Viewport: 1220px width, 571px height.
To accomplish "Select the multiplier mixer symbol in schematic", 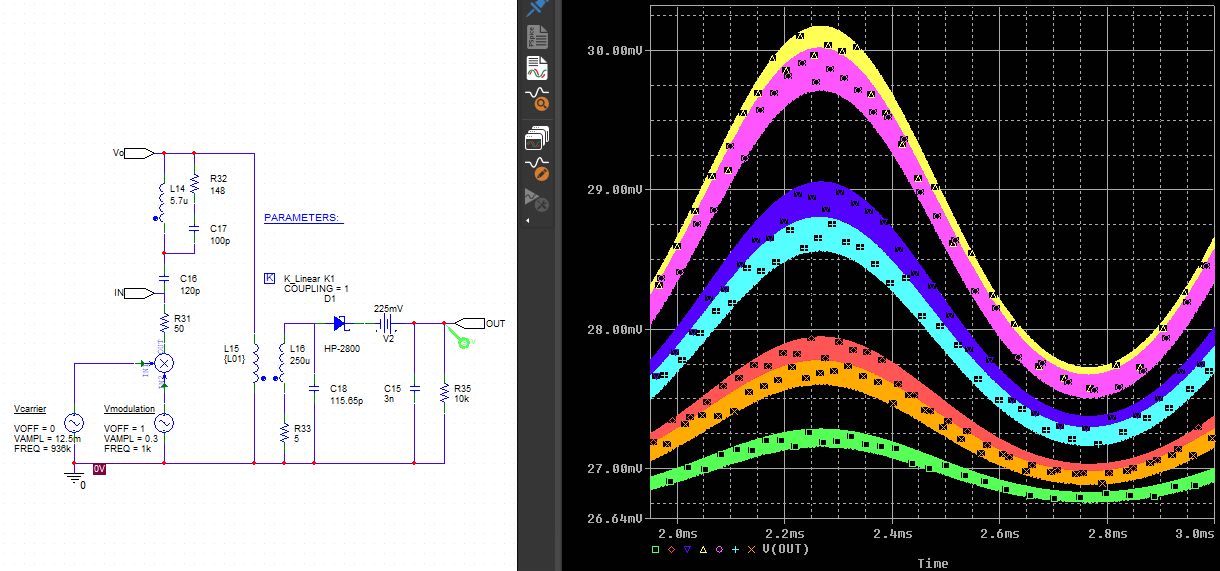I will coord(164,362).
